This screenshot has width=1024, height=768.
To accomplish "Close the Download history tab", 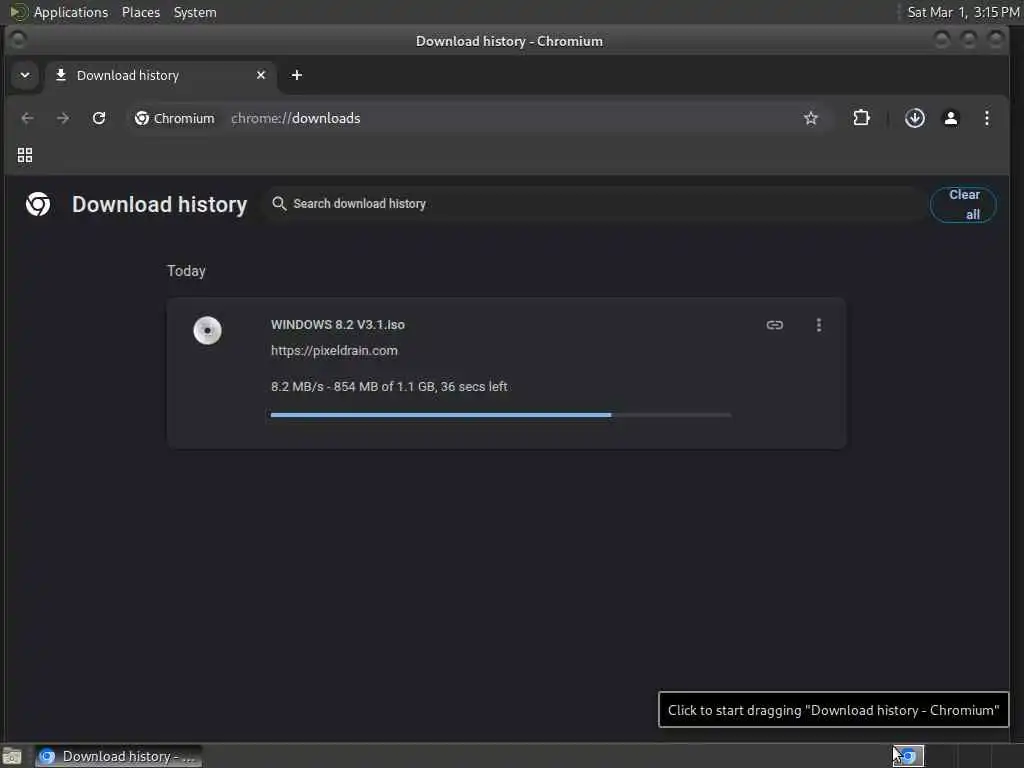I will 261,75.
